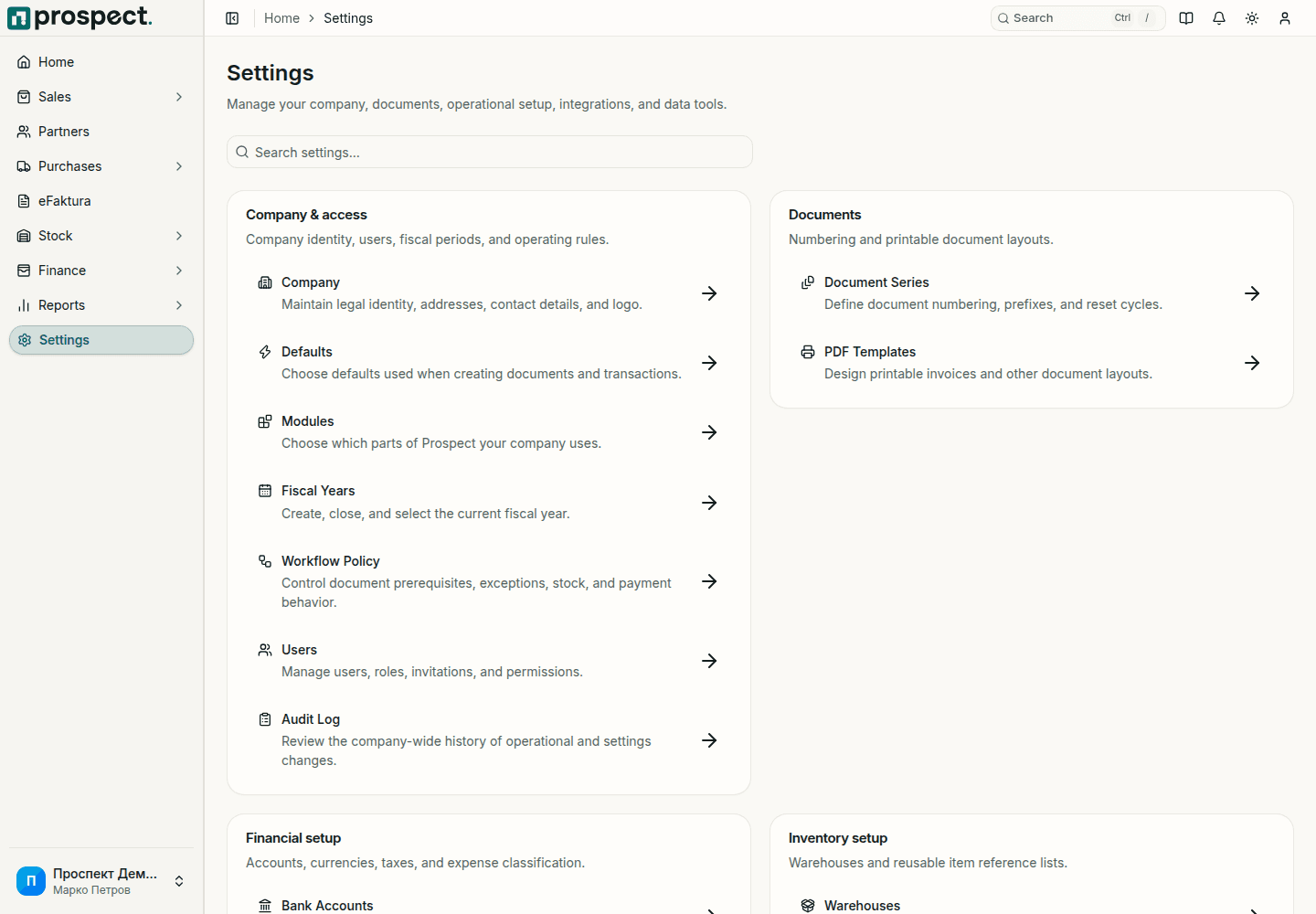This screenshot has height=914, width=1316.
Task: Click the Fiscal Years calendar icon
Action: tap(265, 491)
